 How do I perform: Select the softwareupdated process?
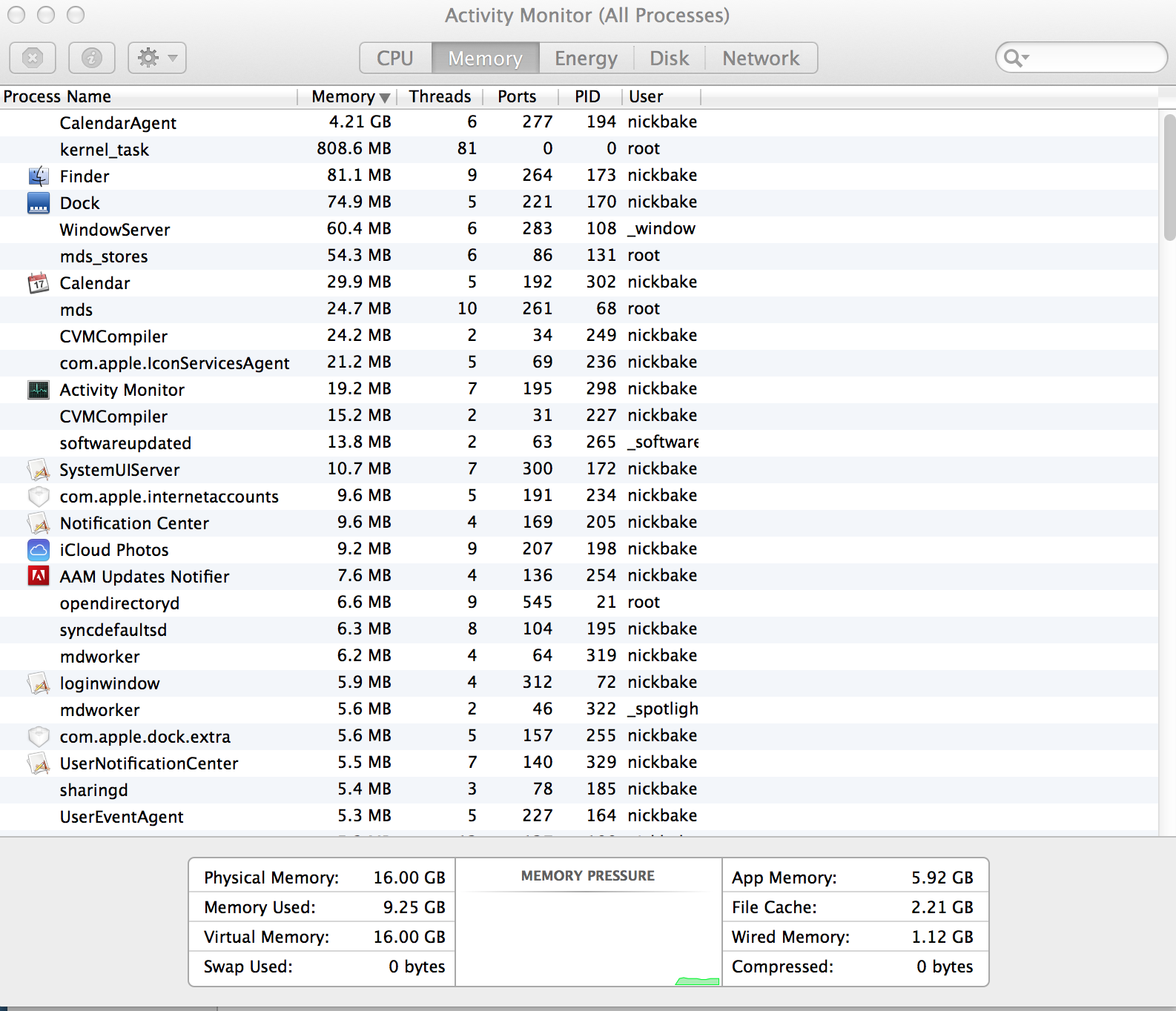point(579,443)
